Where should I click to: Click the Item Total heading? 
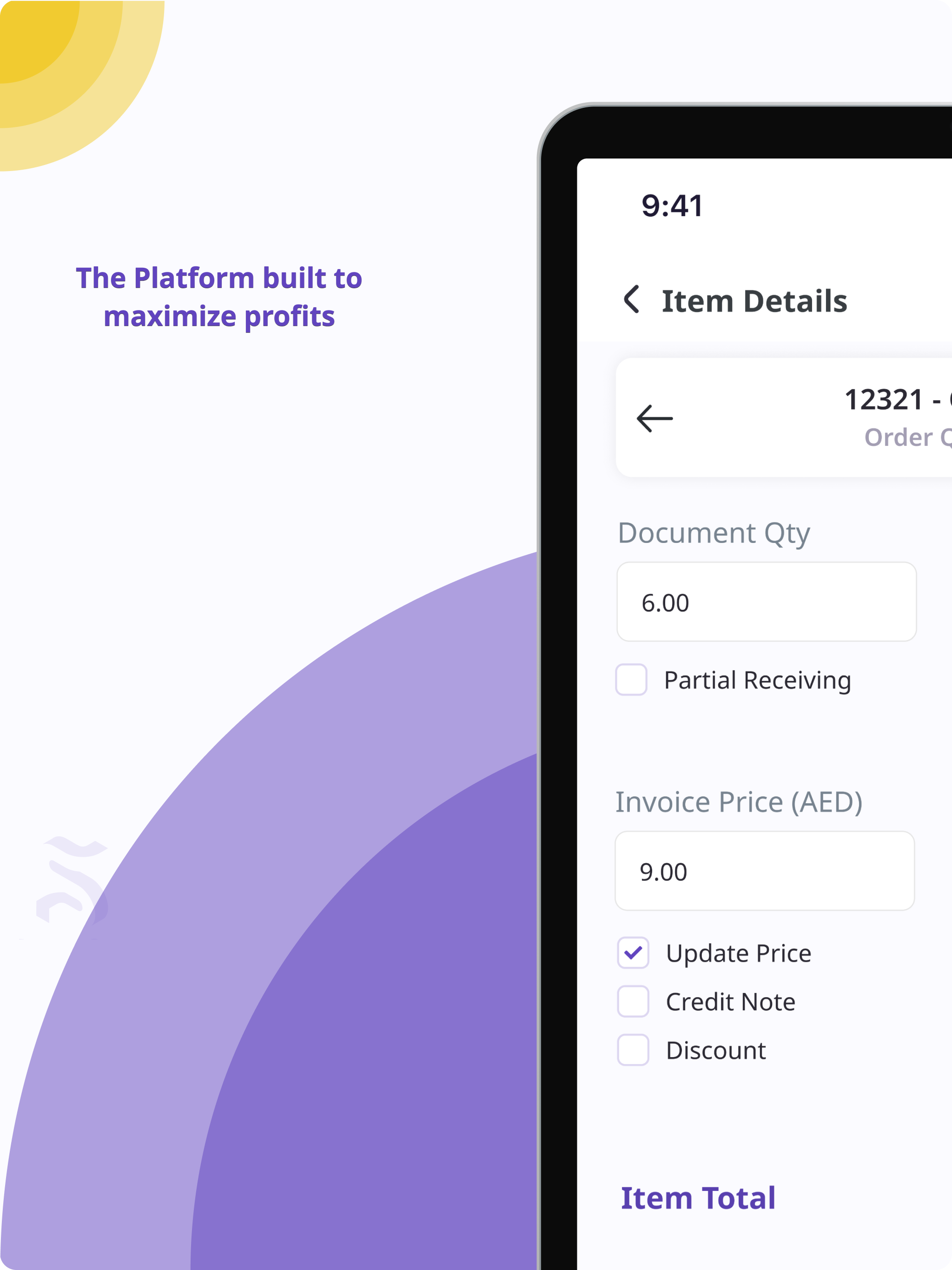click(x=698, y=1198)
